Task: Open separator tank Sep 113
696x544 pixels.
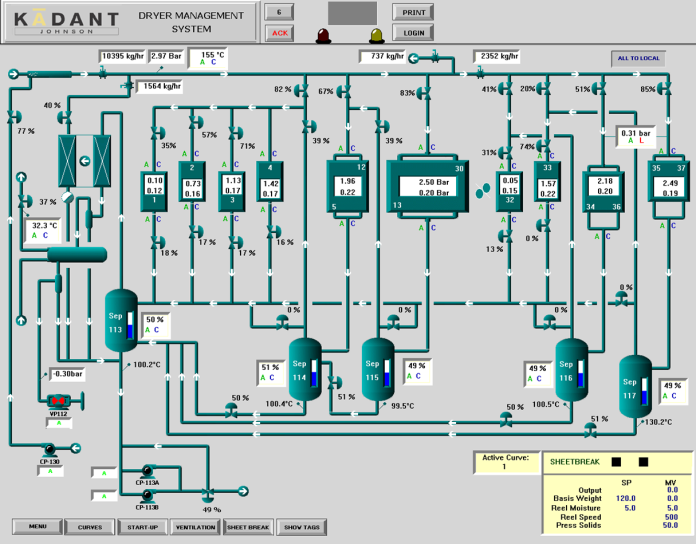Action: click(121, 321)
